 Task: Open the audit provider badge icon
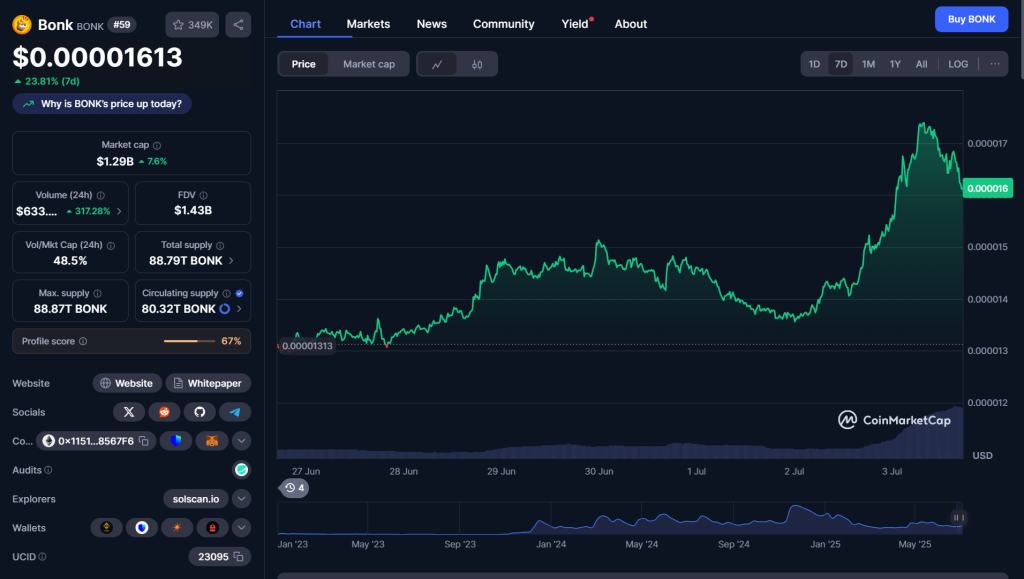tap(242, 469)
